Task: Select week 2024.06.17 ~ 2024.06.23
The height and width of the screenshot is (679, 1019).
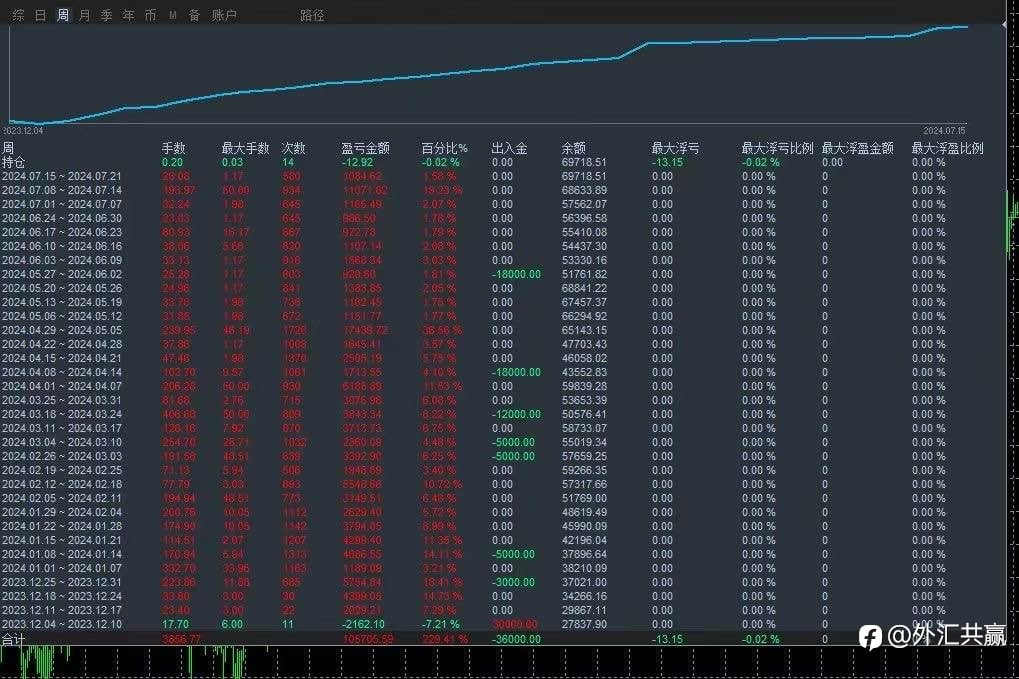Action: coord(61,232)
